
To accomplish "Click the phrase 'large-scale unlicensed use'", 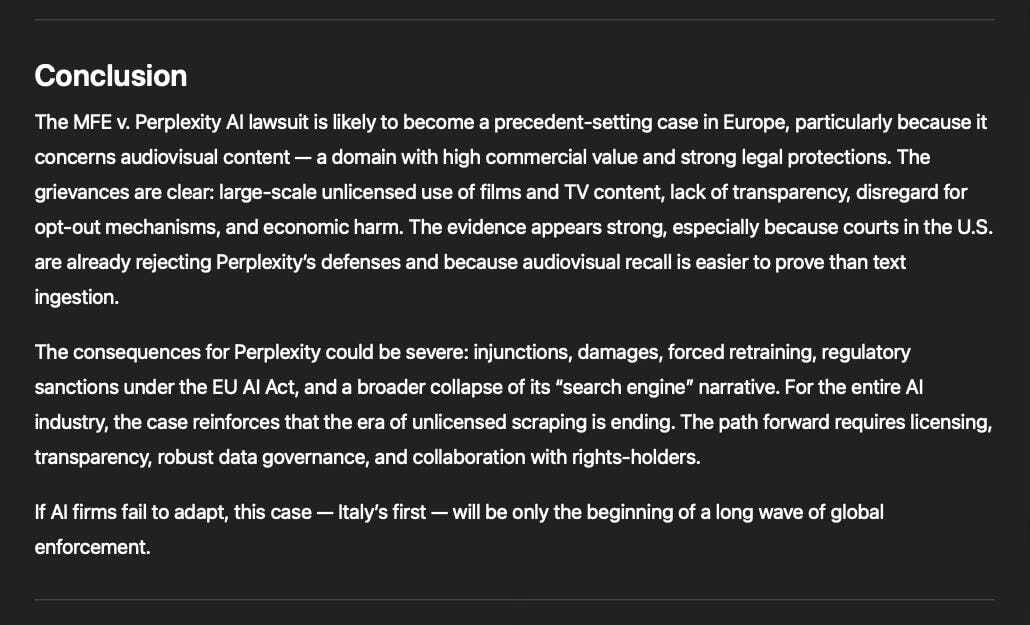I will tap(339, 192).
